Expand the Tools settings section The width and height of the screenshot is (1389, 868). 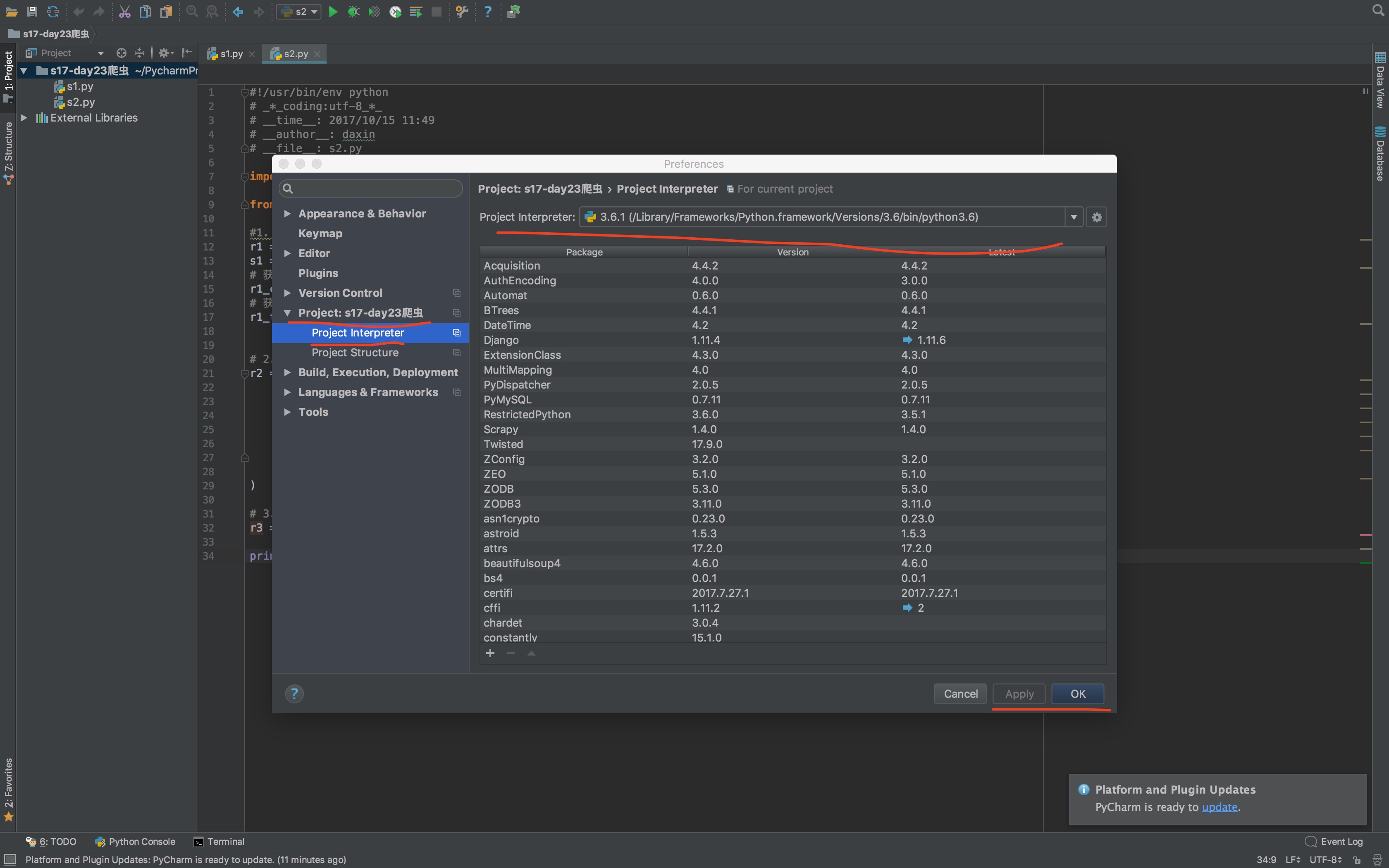point(288,412)
